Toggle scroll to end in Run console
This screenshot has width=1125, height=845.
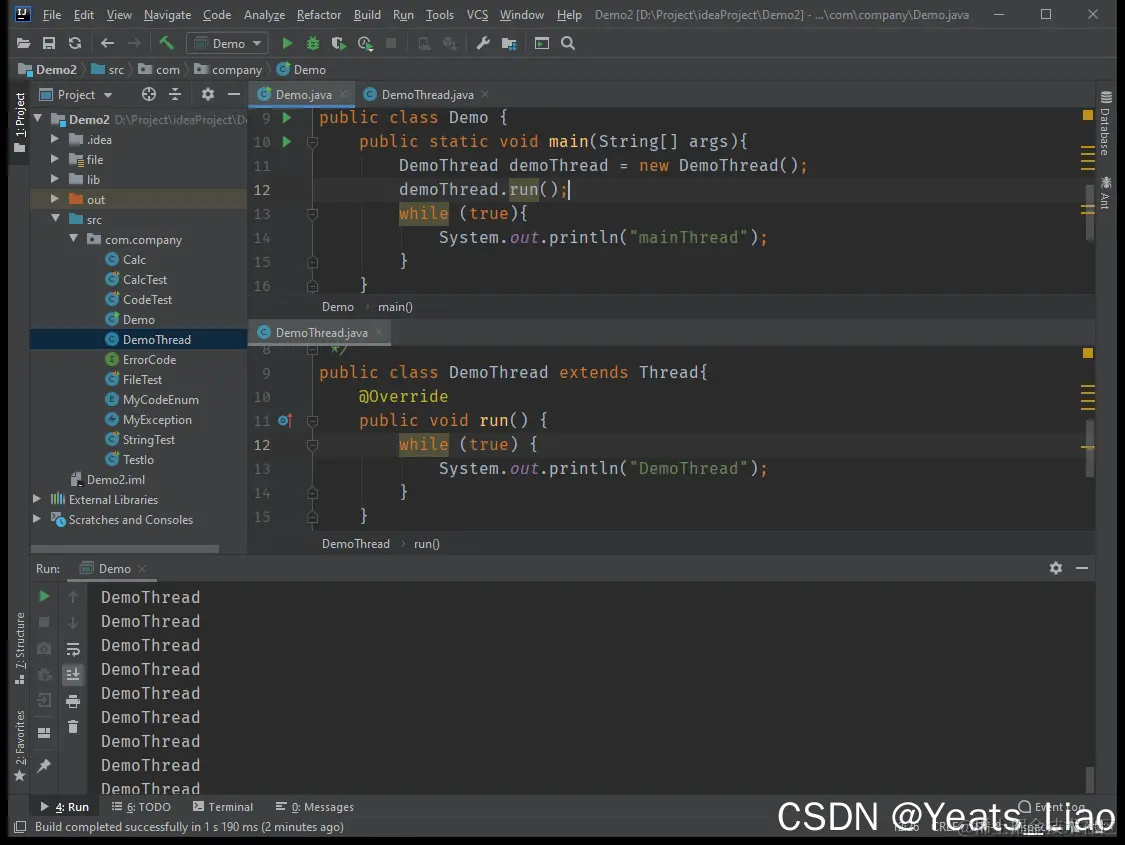pyautogui.click(x=73, y=674)
